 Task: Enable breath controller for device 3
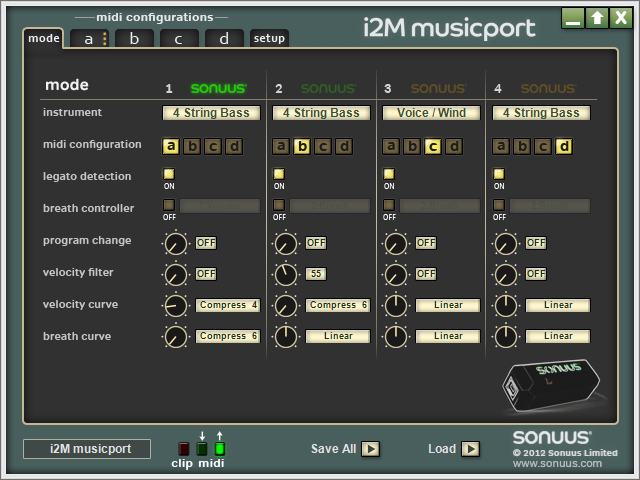(x=389, y=205)
